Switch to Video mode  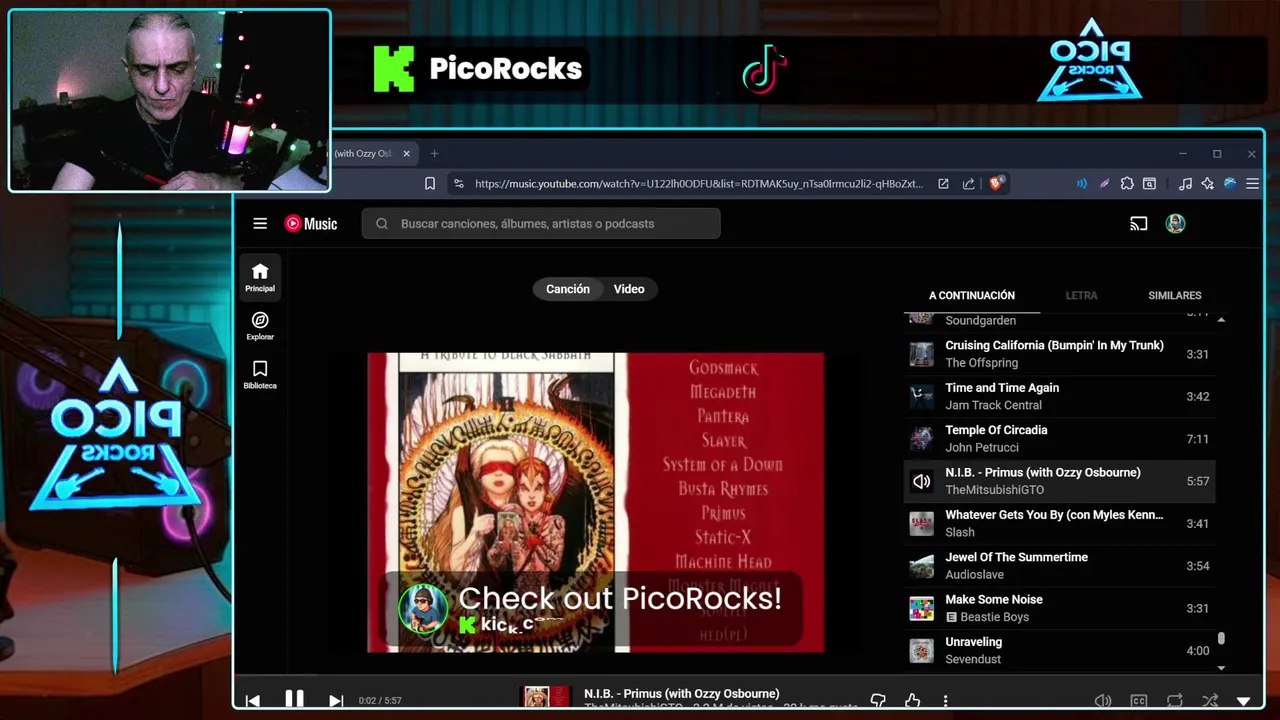click(x=629, y=289)
